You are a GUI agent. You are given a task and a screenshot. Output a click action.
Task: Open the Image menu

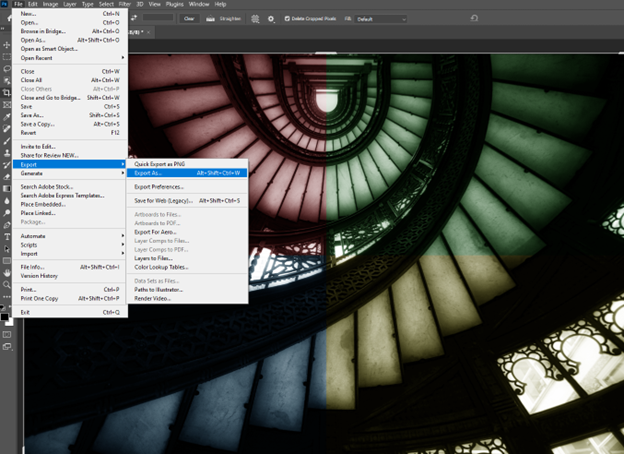click(50, 4)
